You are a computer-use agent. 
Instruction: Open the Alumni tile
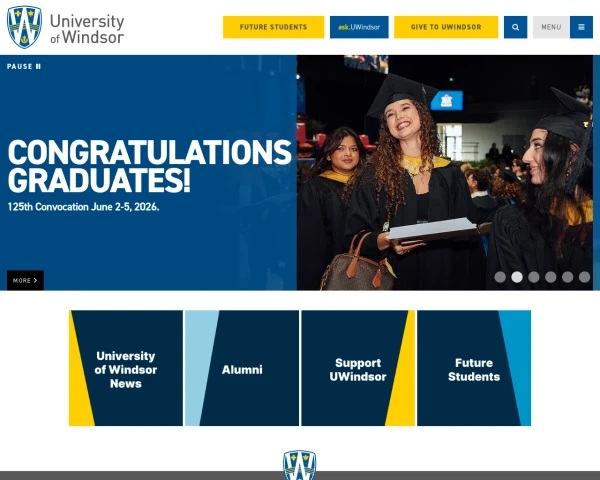click(x=242, y=368)
